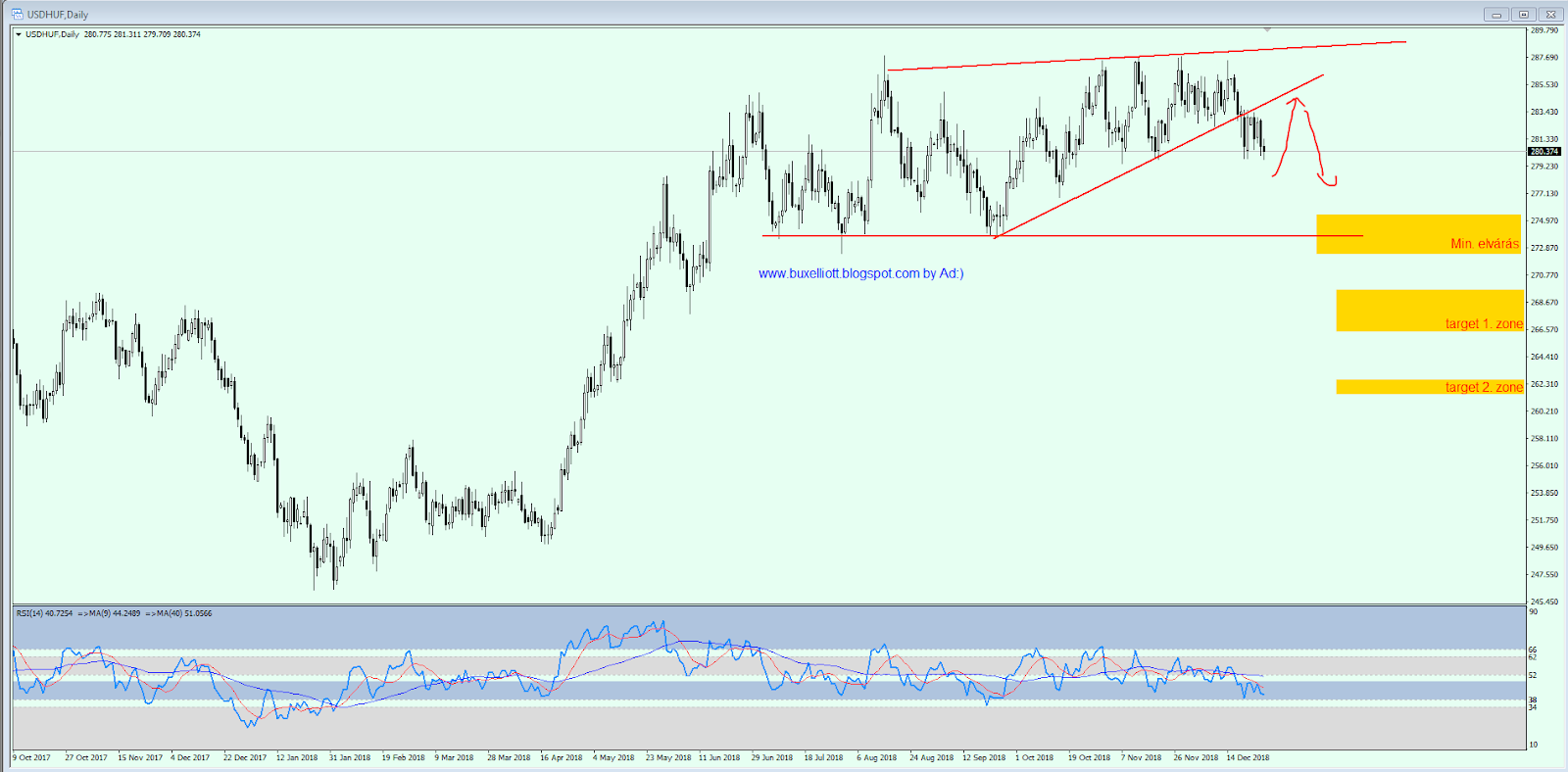Screen dimensions: 1568x772
Task: Select the 'target 2. zone' text label
Action: point(1484,387)
